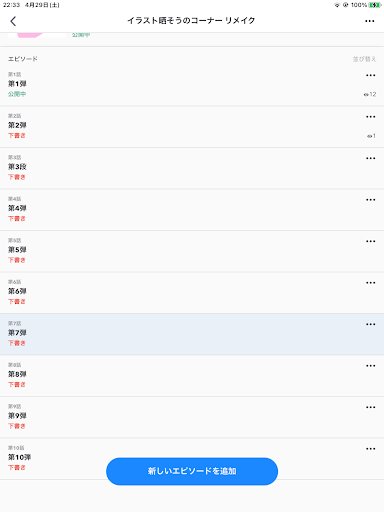Open options menu for 第6弾 episode
The width and height of the screenshot is (384, 512).
coord(371,283)
